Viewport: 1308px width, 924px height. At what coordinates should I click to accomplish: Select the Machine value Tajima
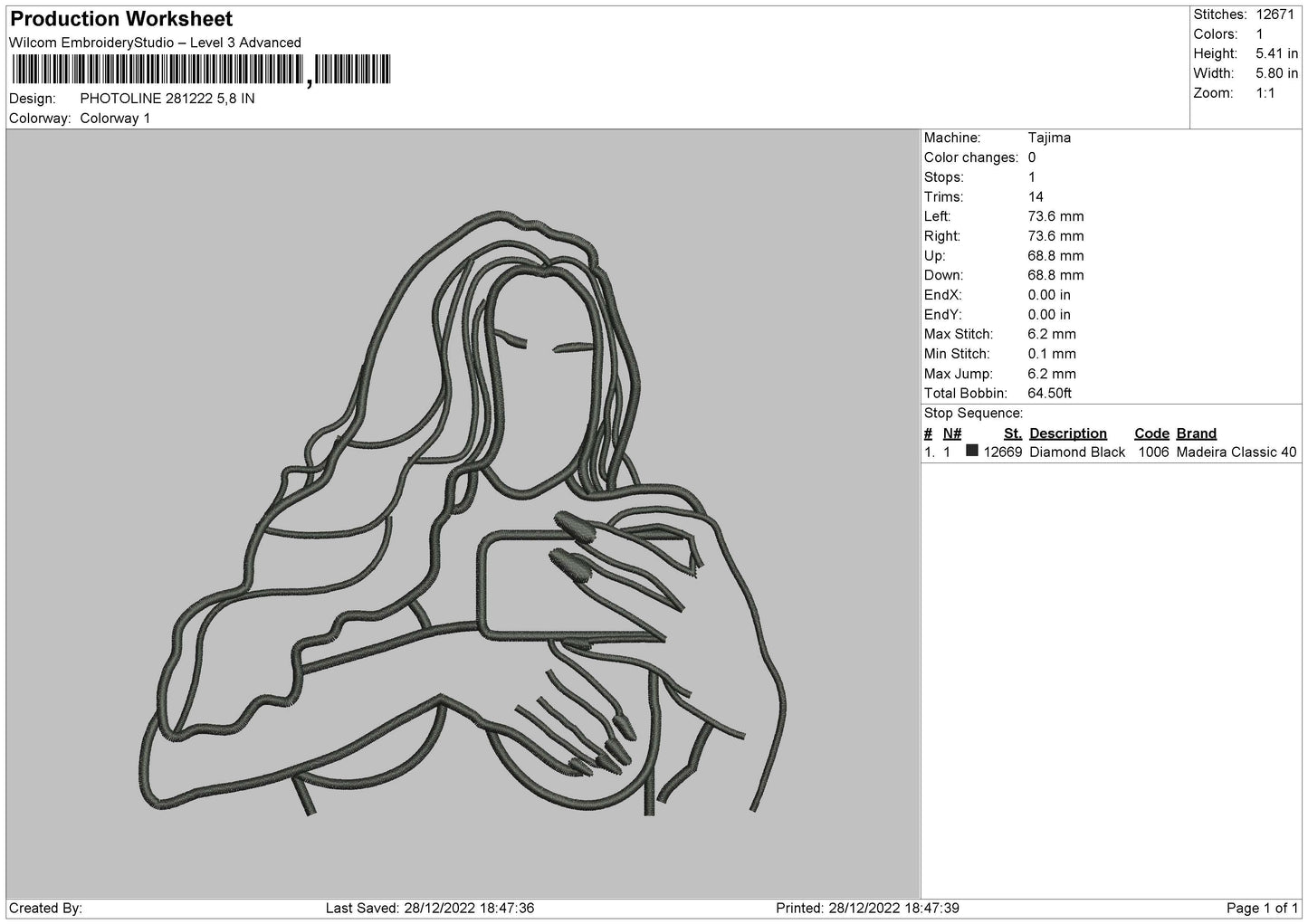(x=1049, y=138)
